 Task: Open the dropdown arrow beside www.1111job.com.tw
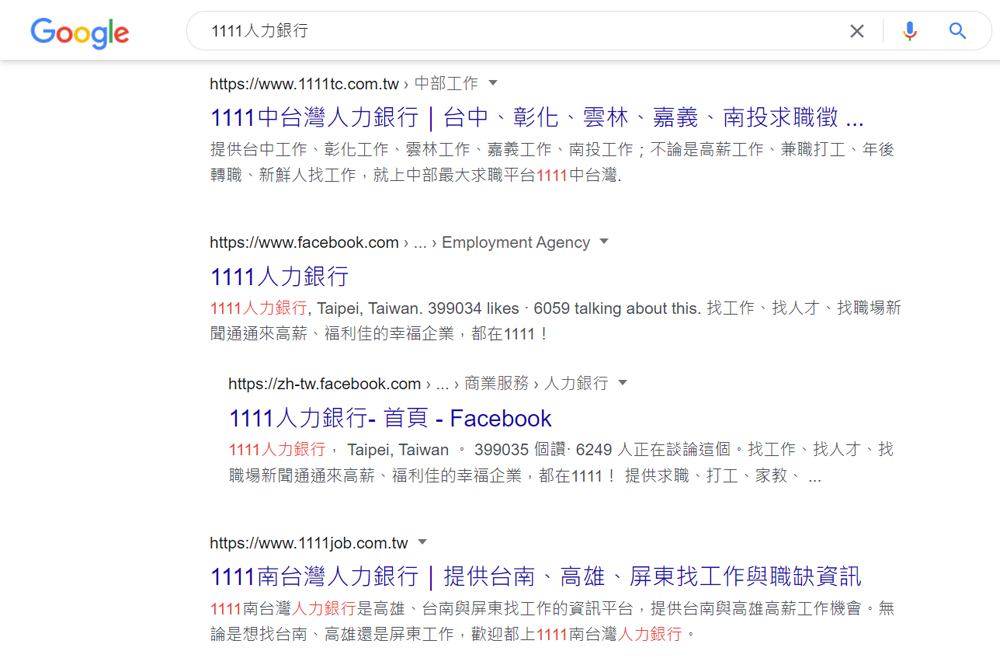[422, 543]
